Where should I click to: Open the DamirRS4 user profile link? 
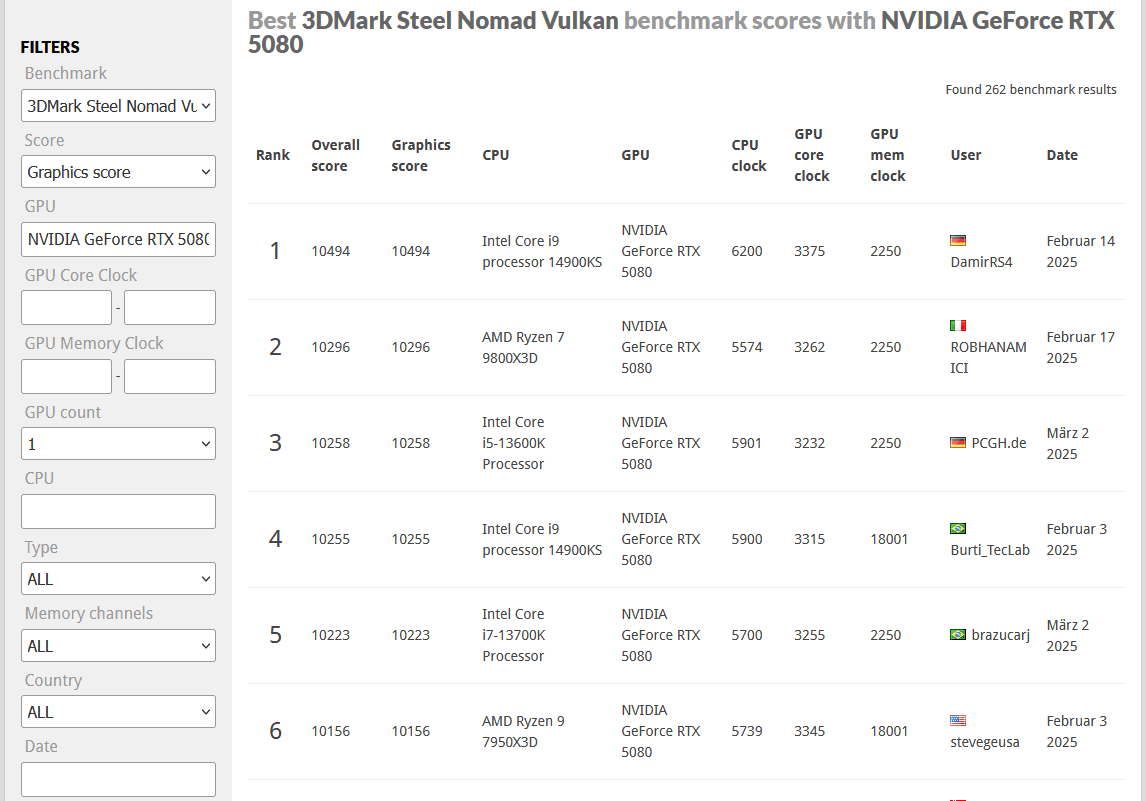click(x=981, y=262)
